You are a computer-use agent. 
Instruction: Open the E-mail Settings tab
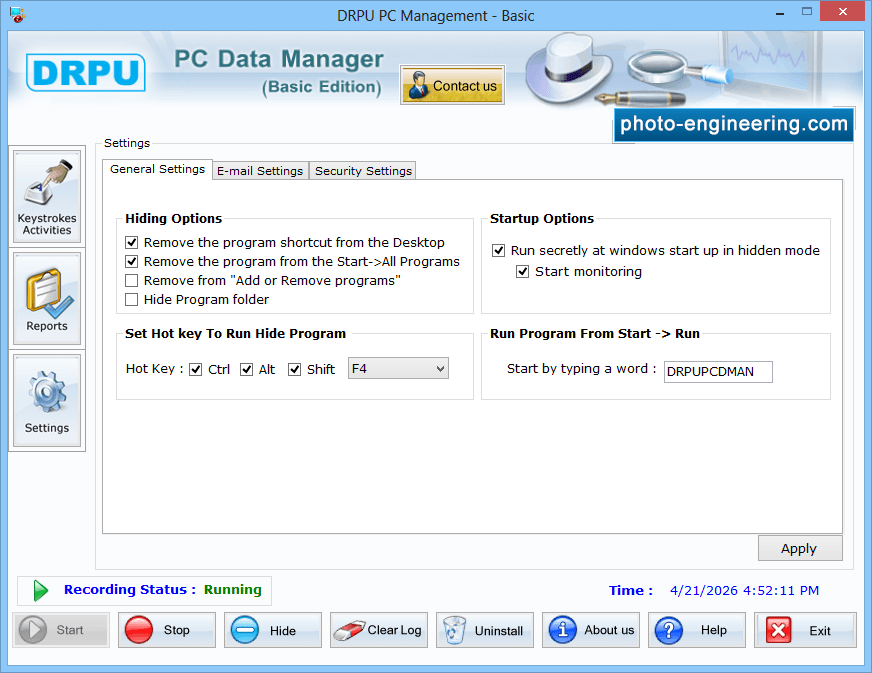tap(260, 171)
